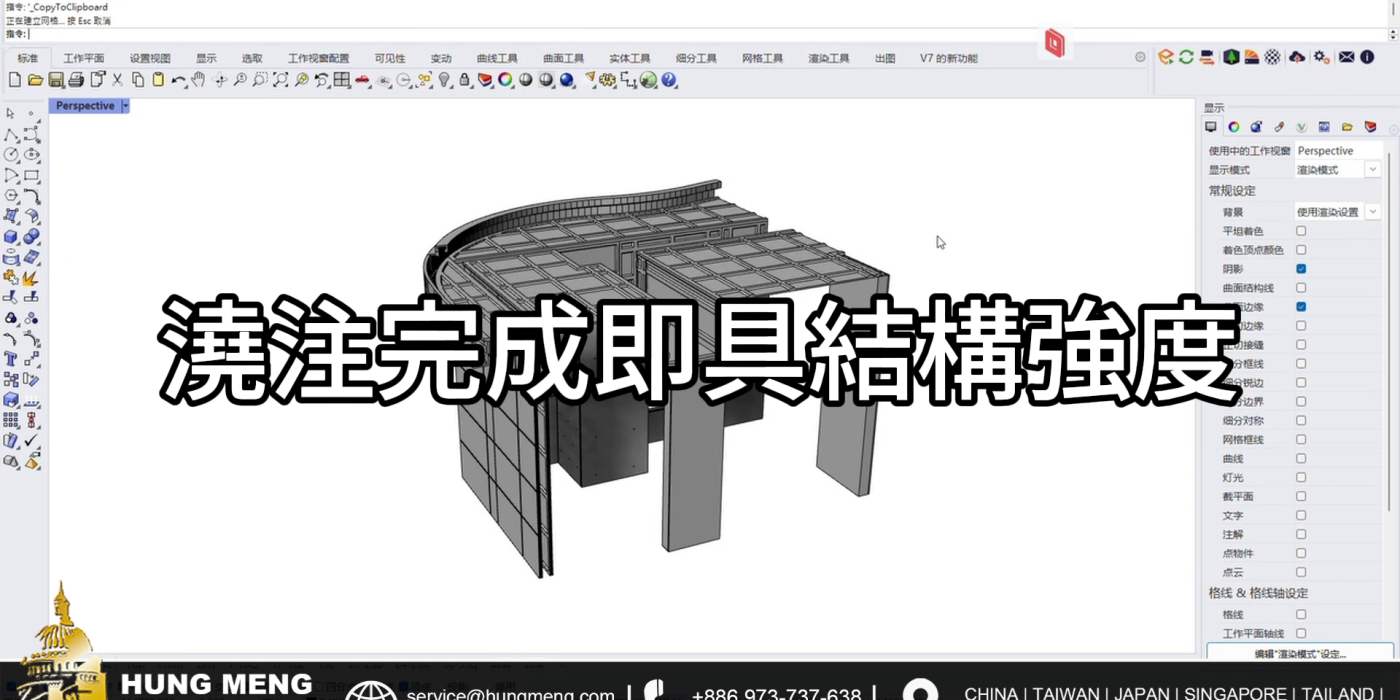
Task: Open the materials color wheel panel tab
Action: pos(1234,127)
